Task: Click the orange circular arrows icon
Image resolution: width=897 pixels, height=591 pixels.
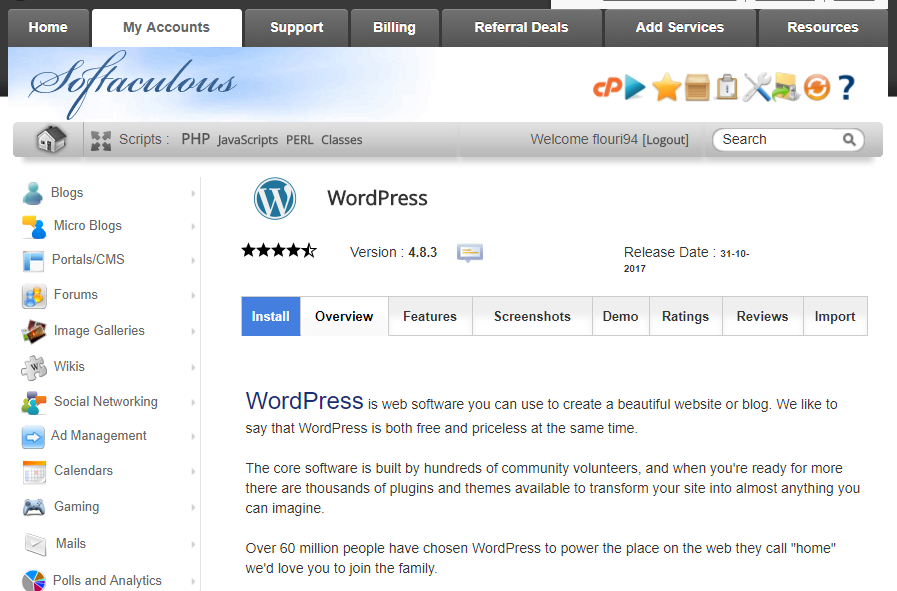Action: coord(817,88)
